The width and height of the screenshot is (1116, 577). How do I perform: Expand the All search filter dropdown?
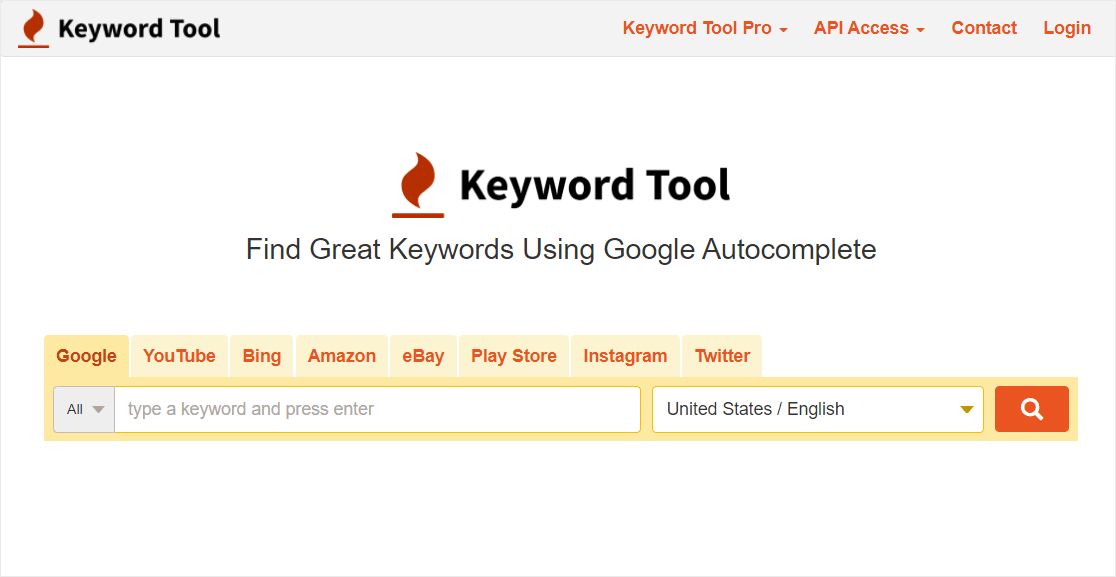(x=84, y=409)
